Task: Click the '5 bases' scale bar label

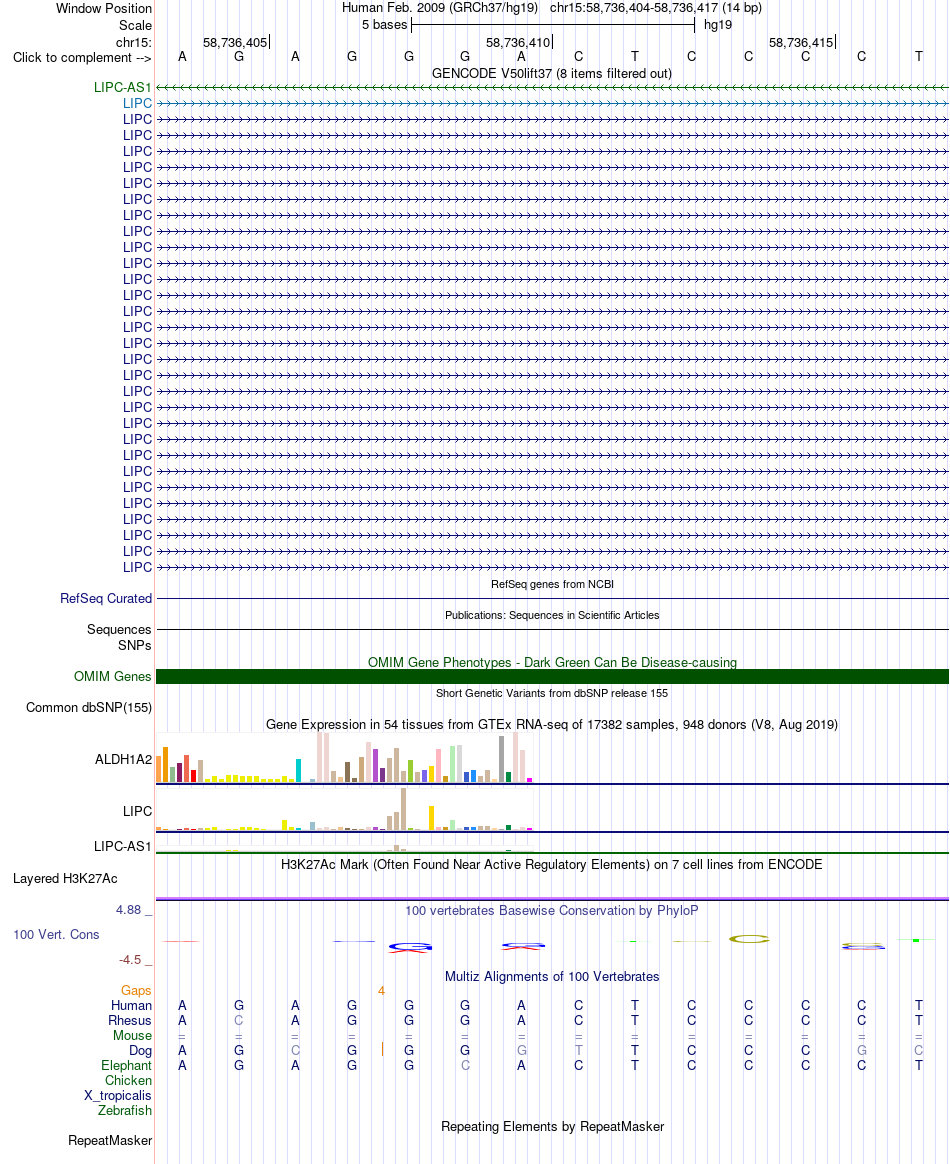Action: coord(384,24)
